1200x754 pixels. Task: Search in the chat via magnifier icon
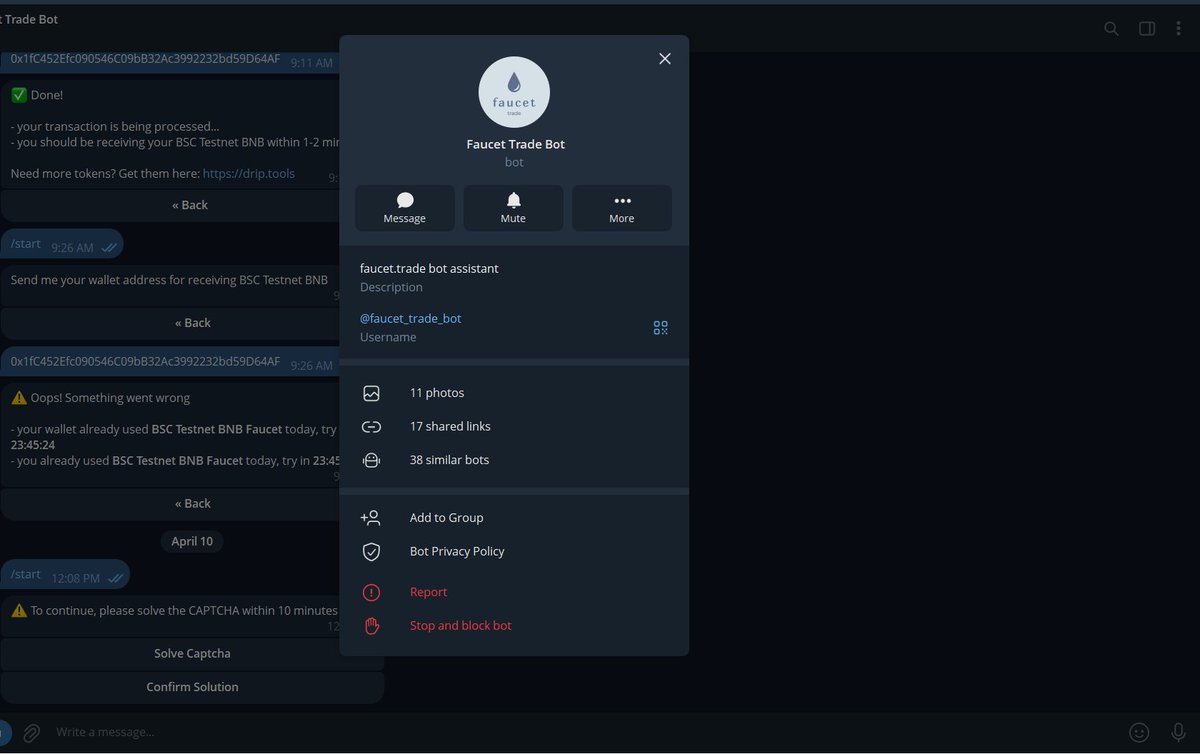pos(1111,28)
